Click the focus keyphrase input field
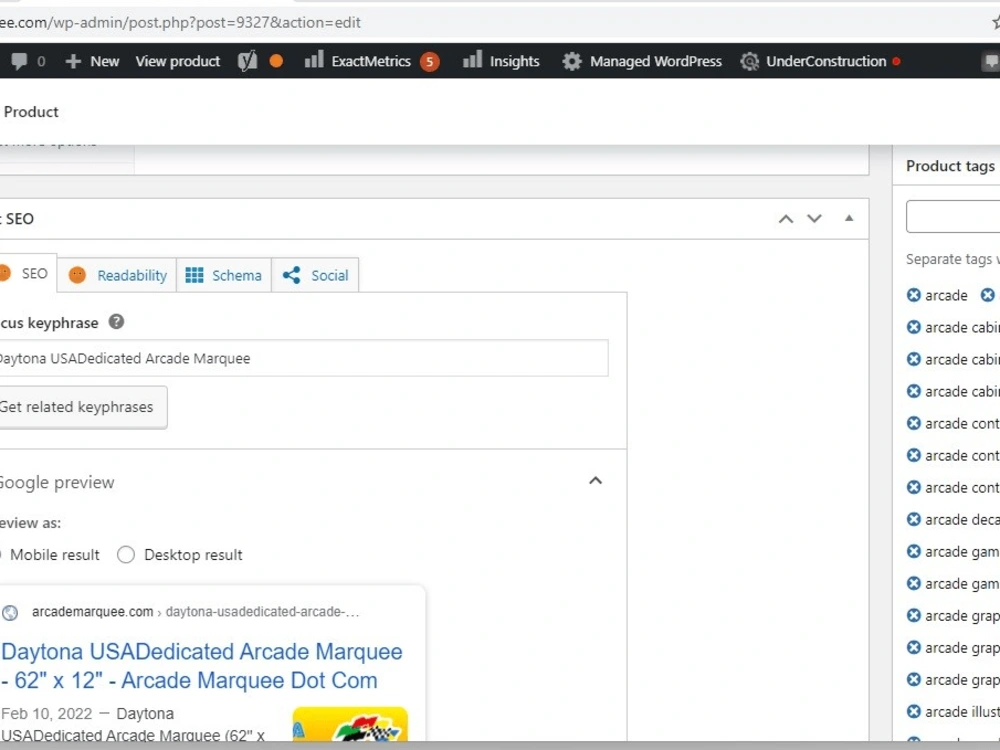Image resolution: width=1000 pixels, height=750 pixels. (x=304, y=358)
